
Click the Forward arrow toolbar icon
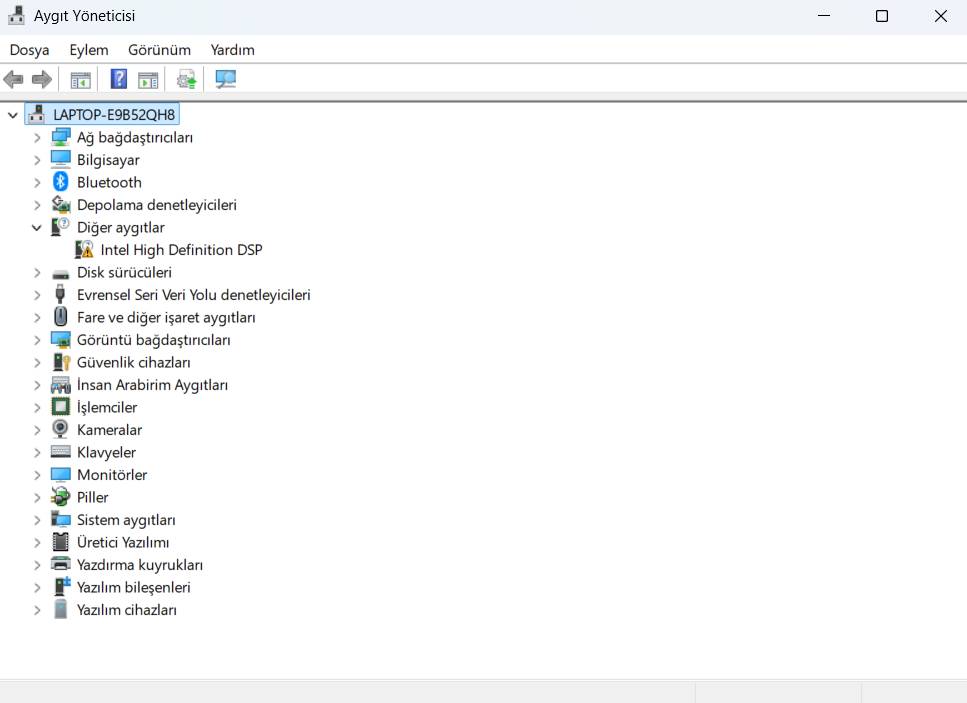pyautogui.click(x=42, y=80)
